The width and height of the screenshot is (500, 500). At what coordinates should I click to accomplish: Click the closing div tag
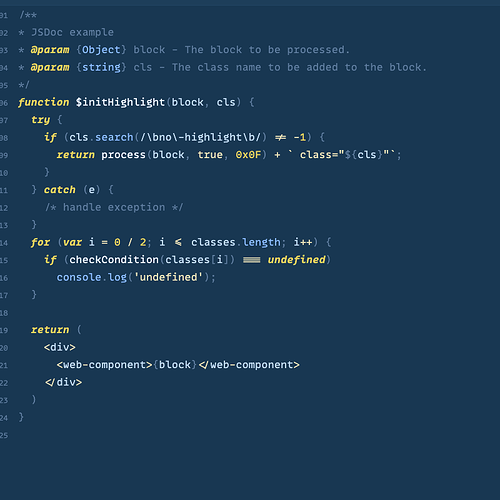coord(63,382)
